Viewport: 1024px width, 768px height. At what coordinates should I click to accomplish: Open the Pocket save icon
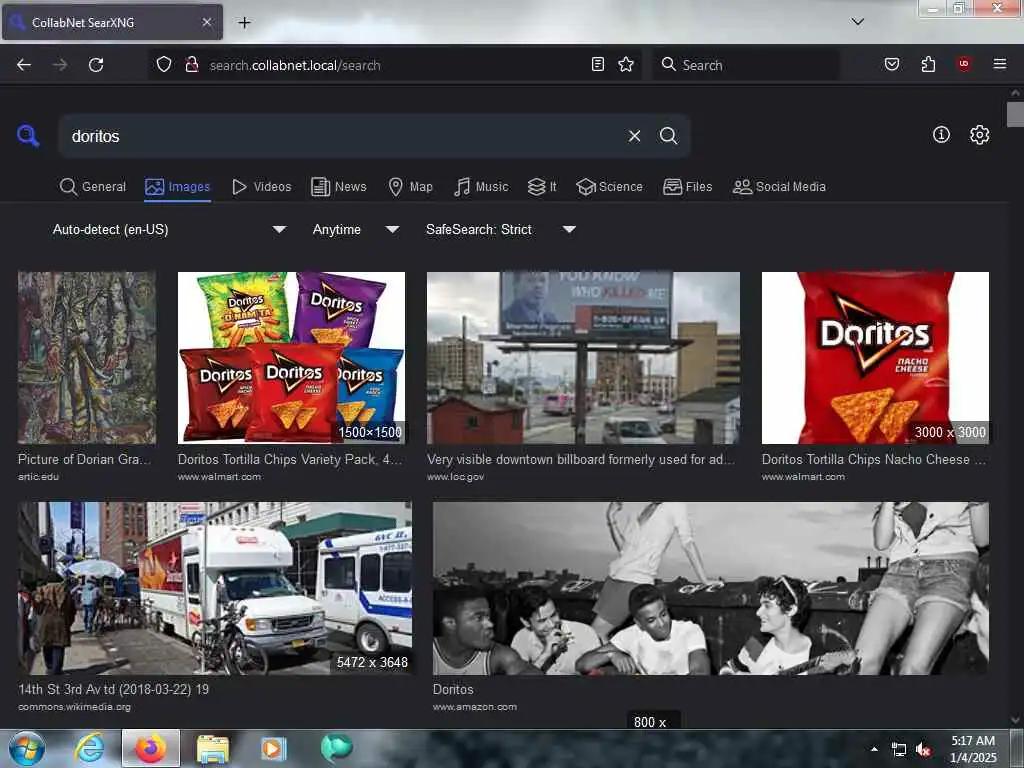point(891,64)
